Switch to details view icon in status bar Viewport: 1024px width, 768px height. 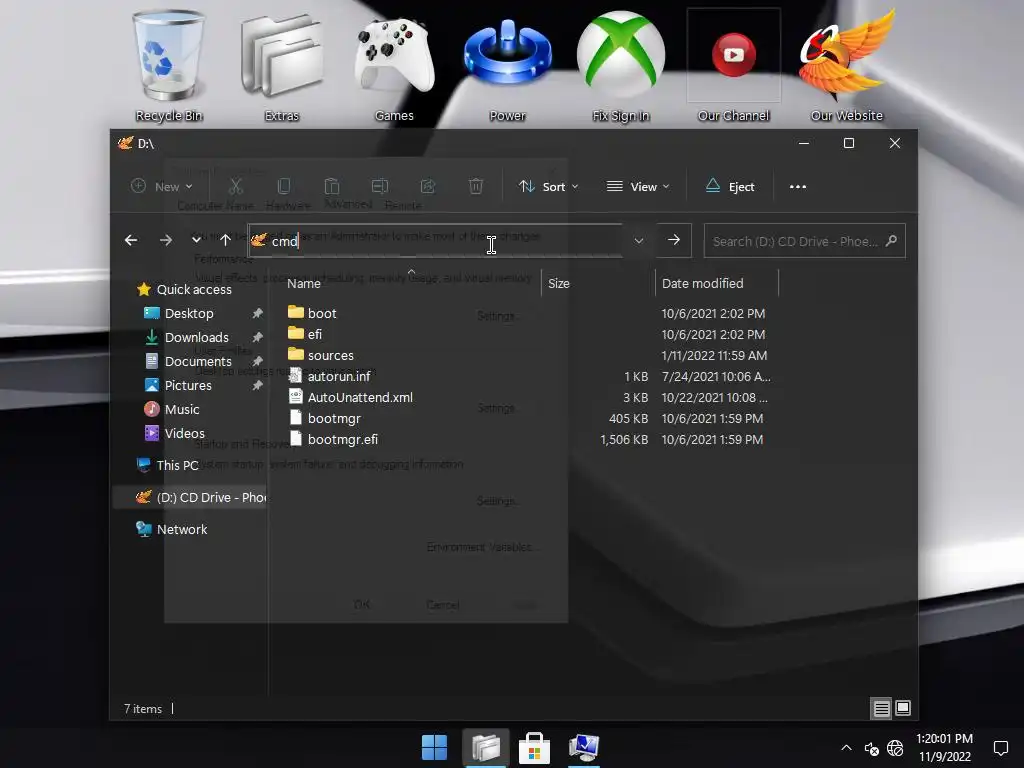(882, 709)
